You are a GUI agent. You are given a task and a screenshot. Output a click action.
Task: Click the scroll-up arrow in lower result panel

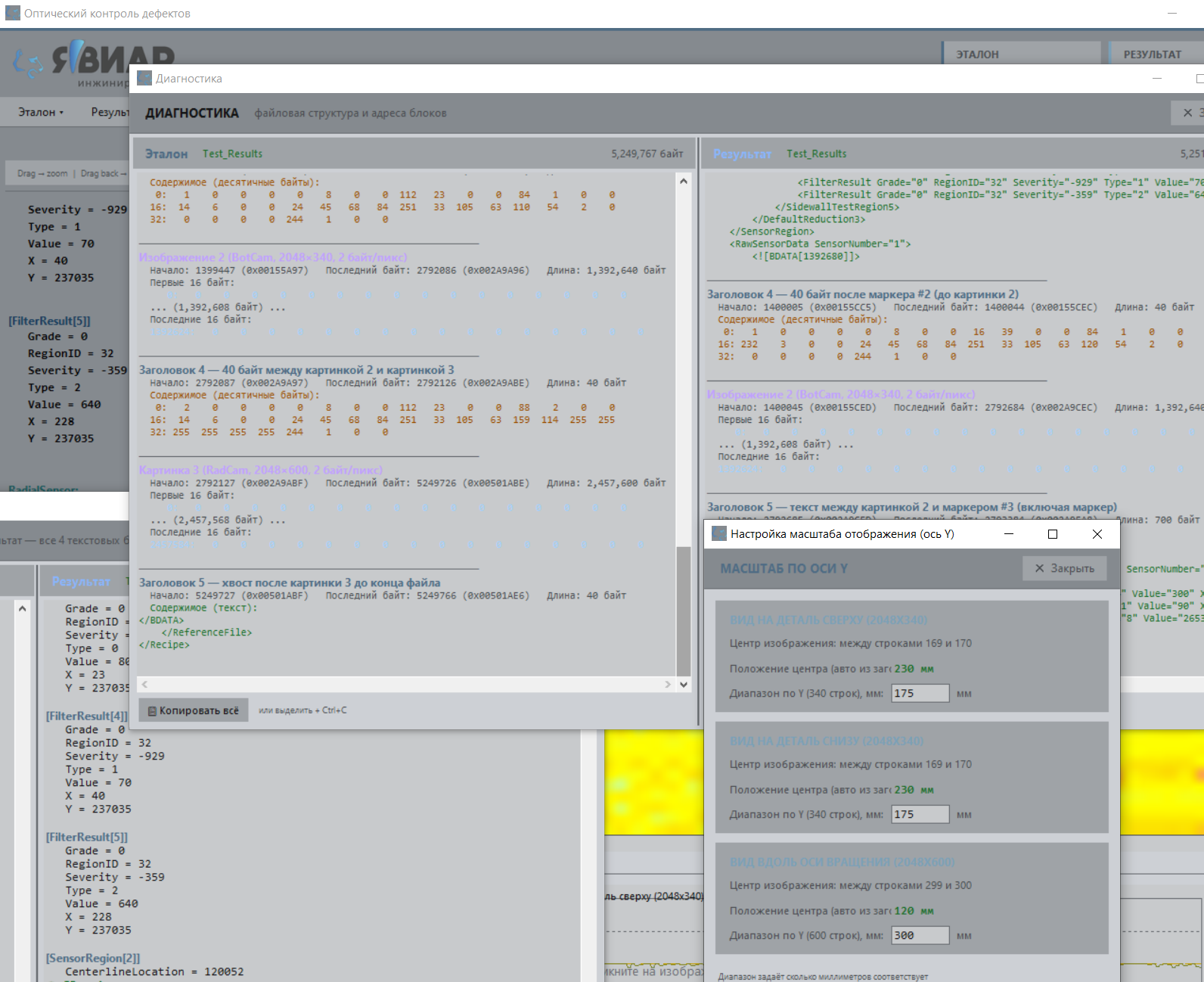(22, 608)
